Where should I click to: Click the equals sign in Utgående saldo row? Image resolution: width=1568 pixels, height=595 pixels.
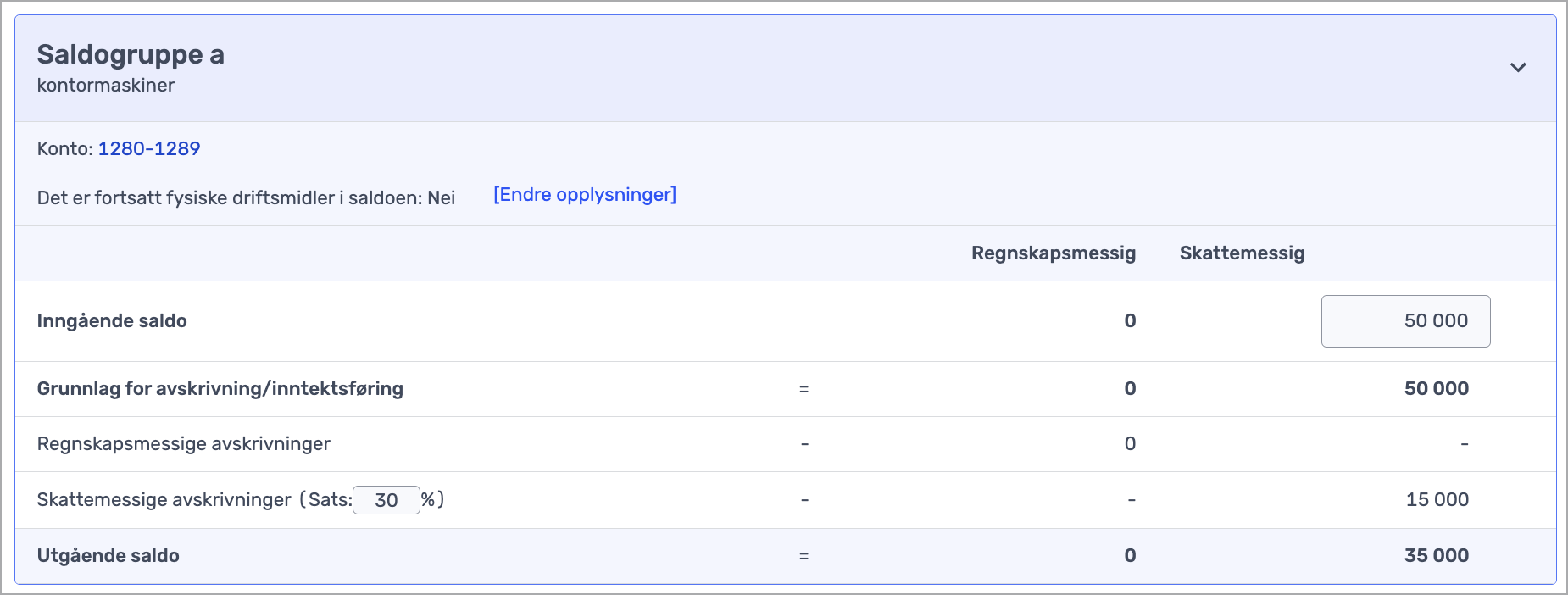(803, 557)
